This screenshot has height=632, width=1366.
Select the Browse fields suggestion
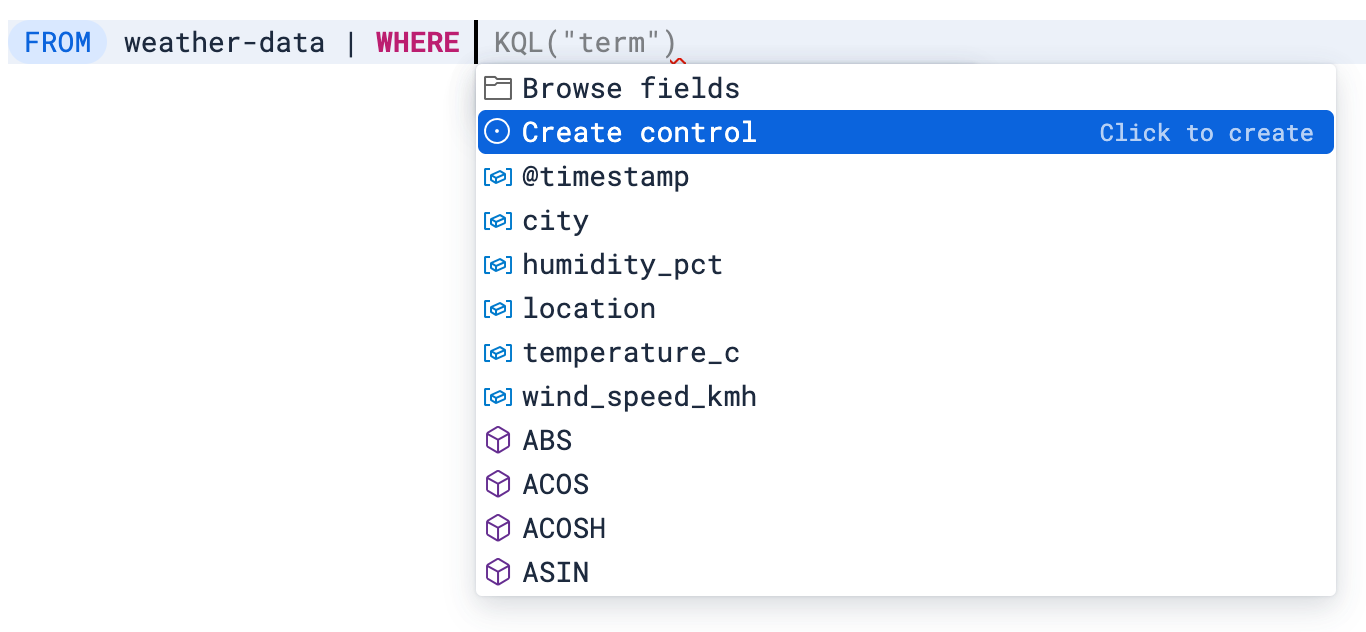[x=630, y=88]
